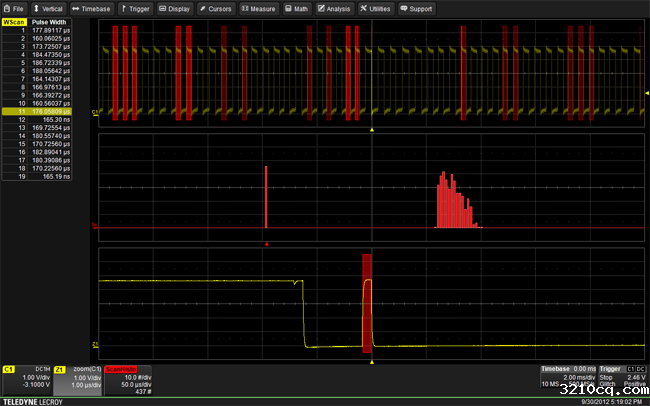Click the Teledyne LeCroy logo
Screen dimensions: 650x406
tap(33, 402)
